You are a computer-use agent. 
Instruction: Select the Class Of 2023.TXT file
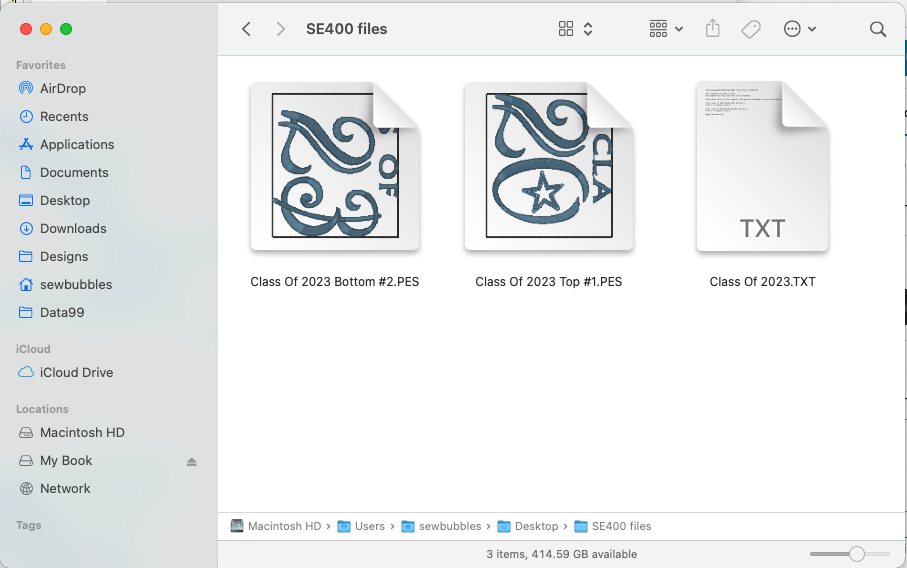[762, 166]
